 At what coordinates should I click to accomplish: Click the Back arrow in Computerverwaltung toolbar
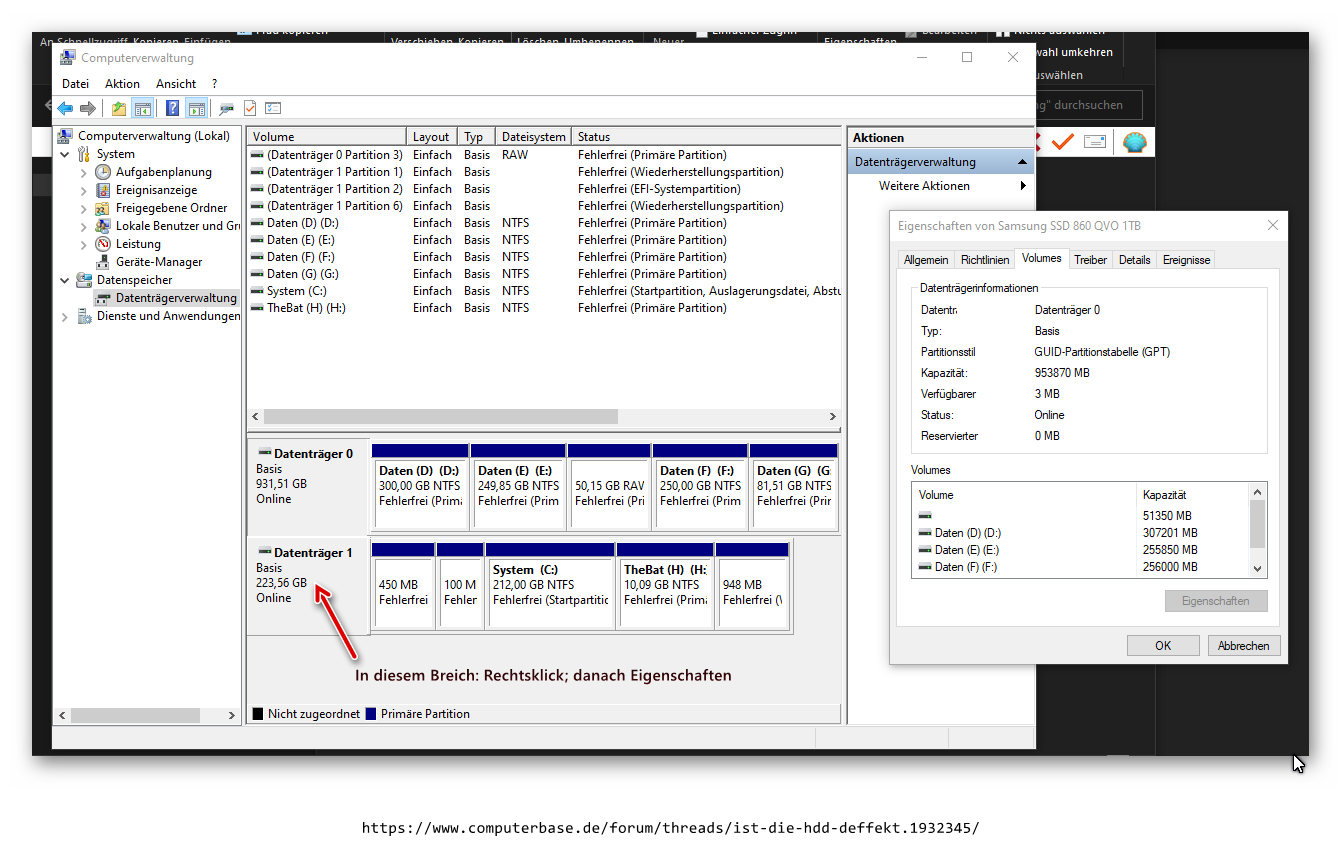(x=65, y=108)
